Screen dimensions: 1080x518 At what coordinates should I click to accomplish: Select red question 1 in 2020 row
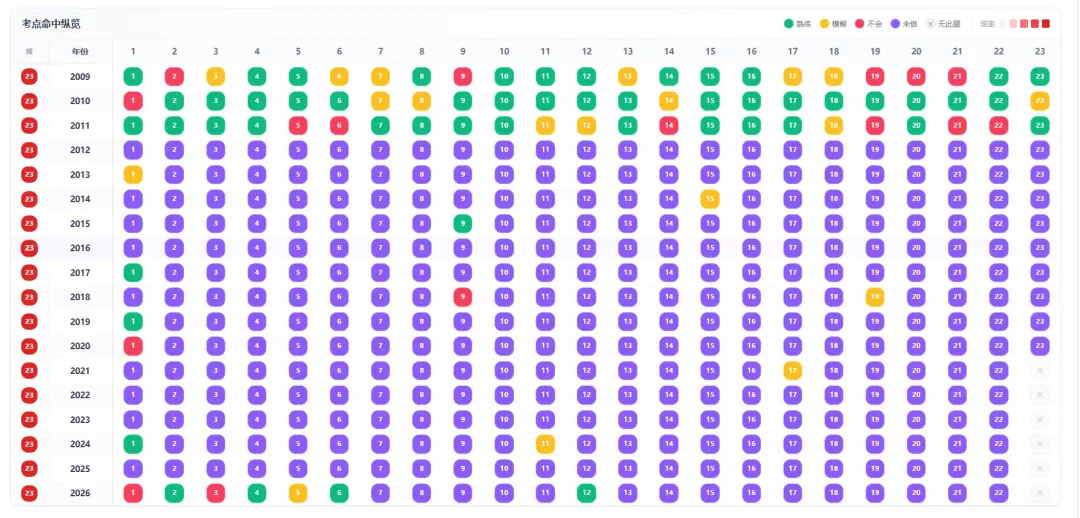133,346
